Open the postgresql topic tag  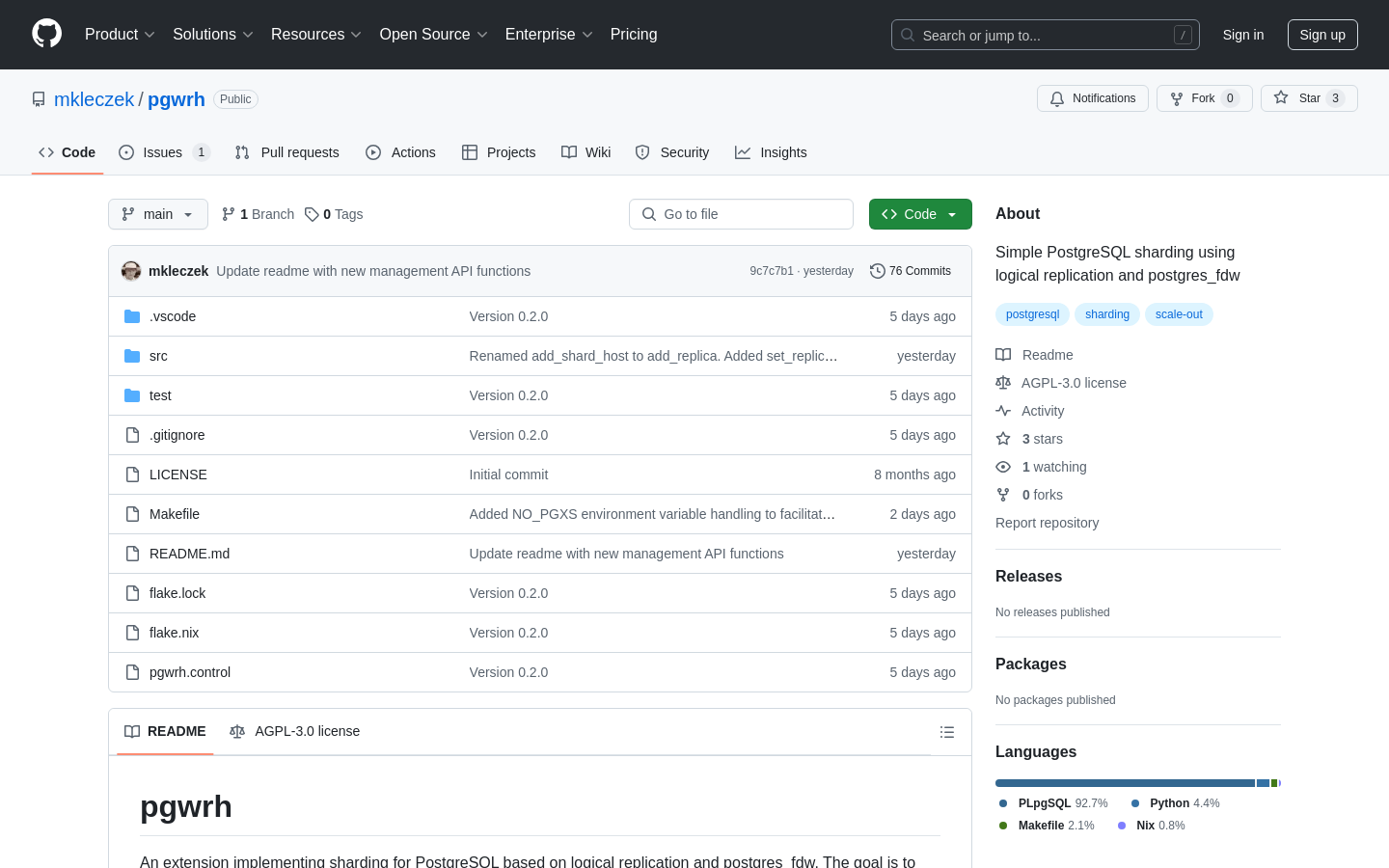click(1032, 314)
